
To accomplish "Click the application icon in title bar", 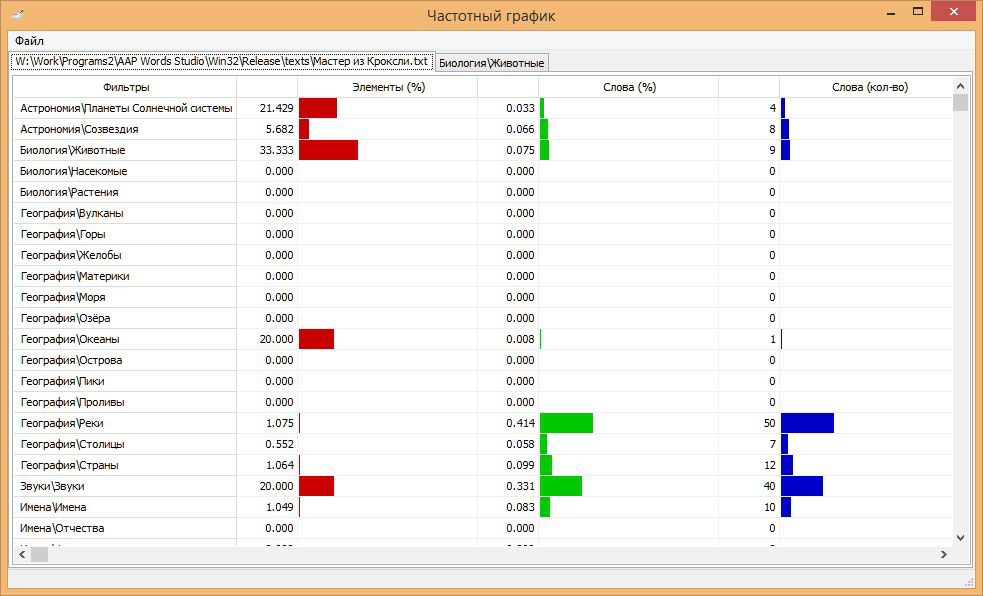I will tap(18, 15).
